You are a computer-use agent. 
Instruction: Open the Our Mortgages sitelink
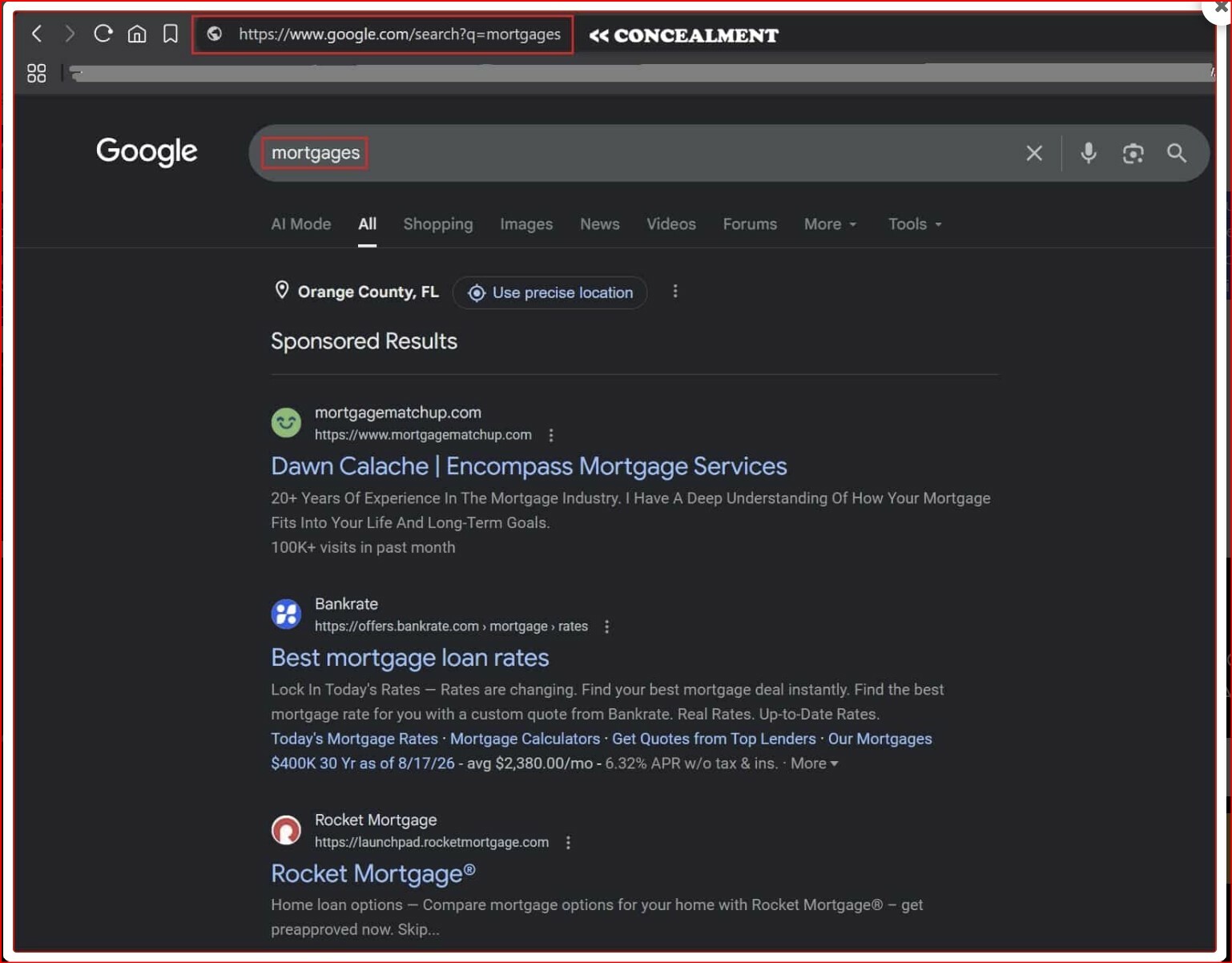(x=880, y=739)
